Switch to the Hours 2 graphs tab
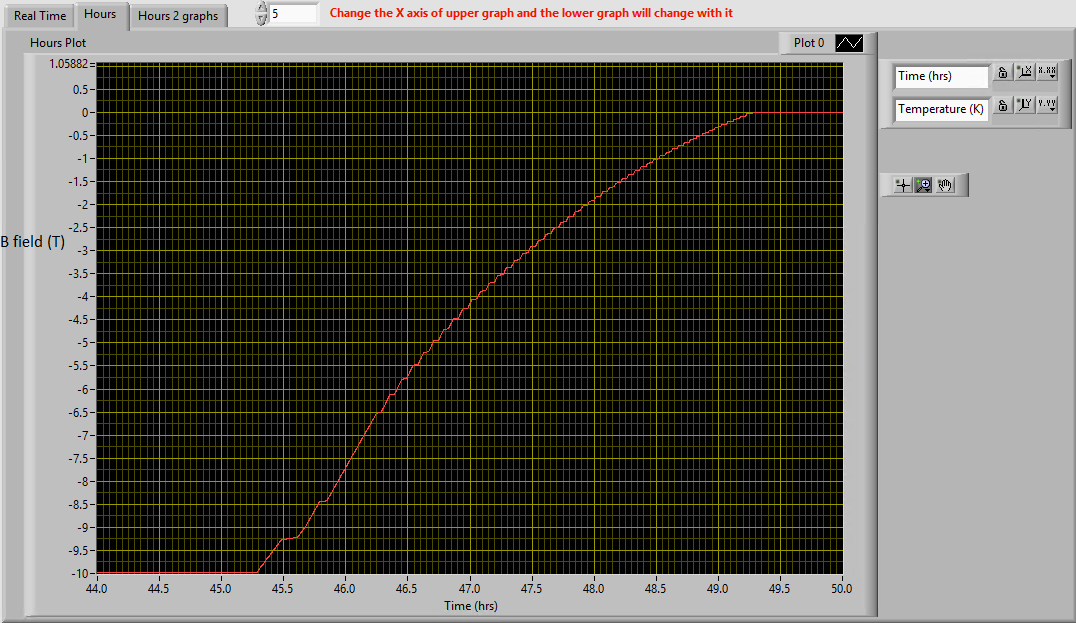This screenshot has height=623, width=1076. [x=178, y=16]
